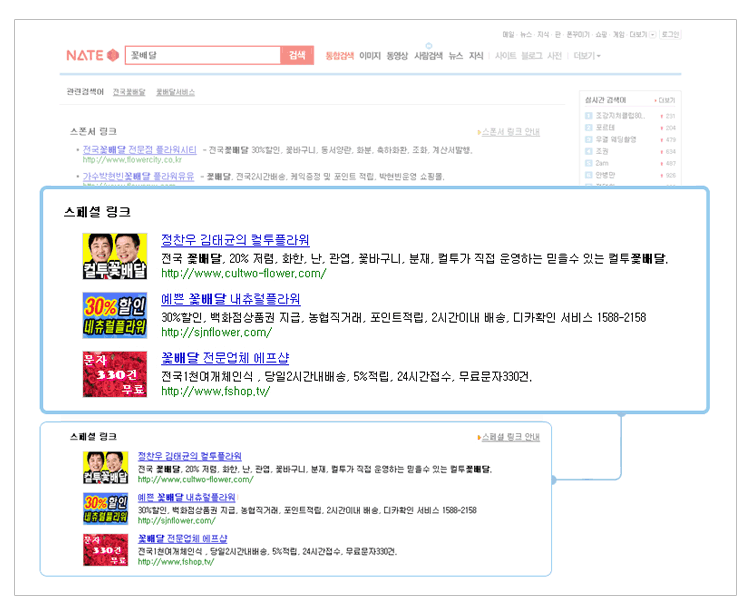
Task: Click the NATE logo
Action: pyautogui.click(x=92, y=55)
